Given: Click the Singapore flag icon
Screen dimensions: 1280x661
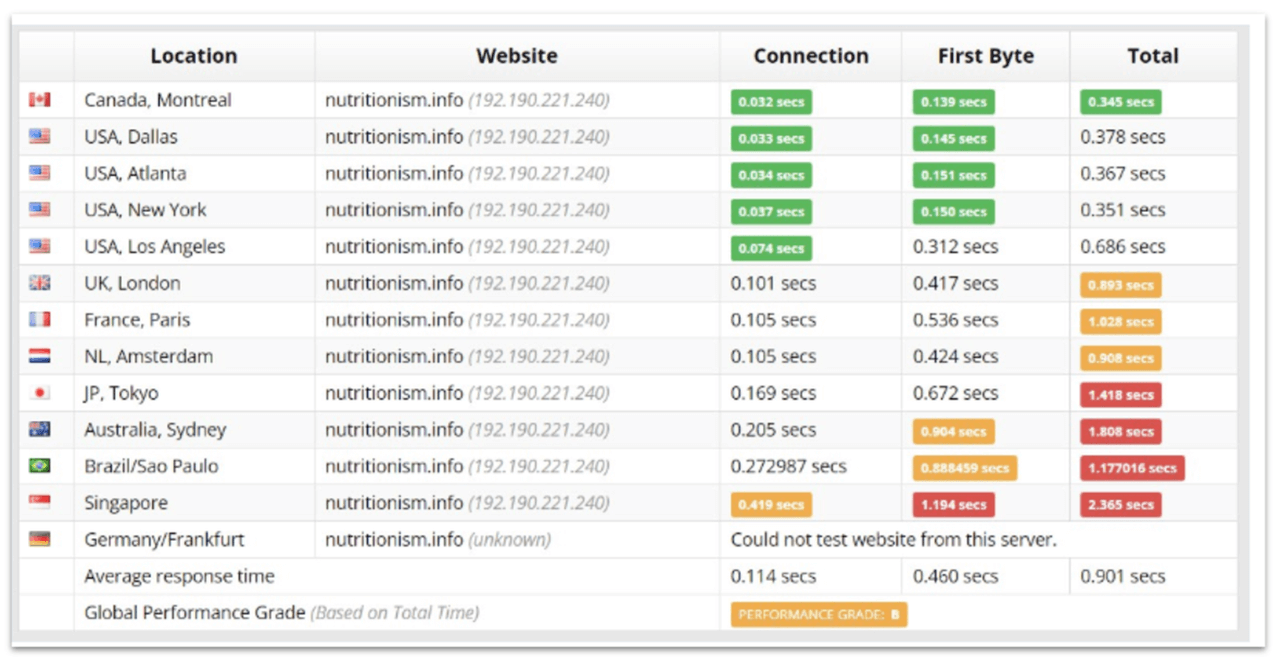Looking at the screenshot, I should click(x=40, y=503).
